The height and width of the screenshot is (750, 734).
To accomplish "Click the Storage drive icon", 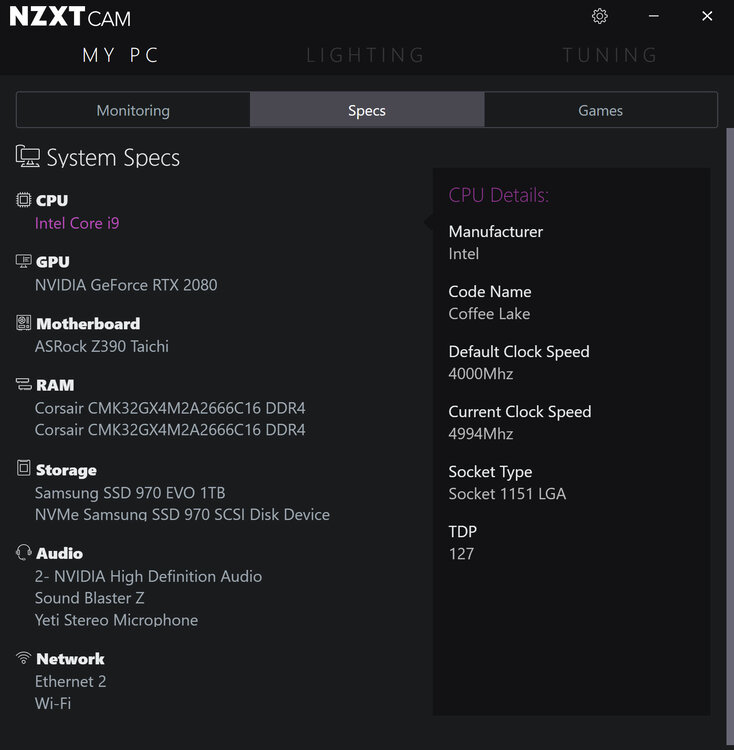I will click(23, 468).
